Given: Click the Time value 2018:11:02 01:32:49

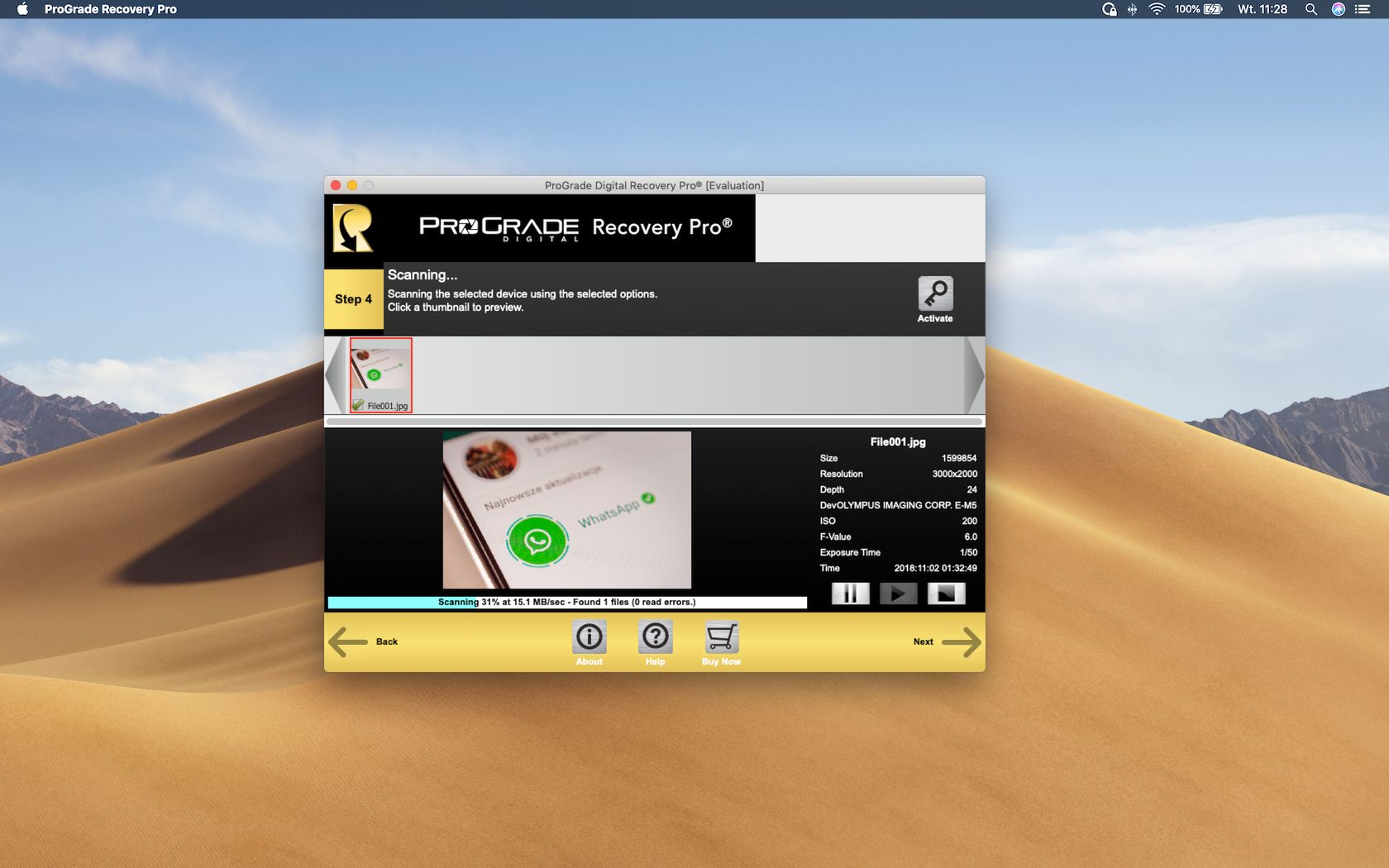Looking at the screenshot, I should [x=935, y=568].
